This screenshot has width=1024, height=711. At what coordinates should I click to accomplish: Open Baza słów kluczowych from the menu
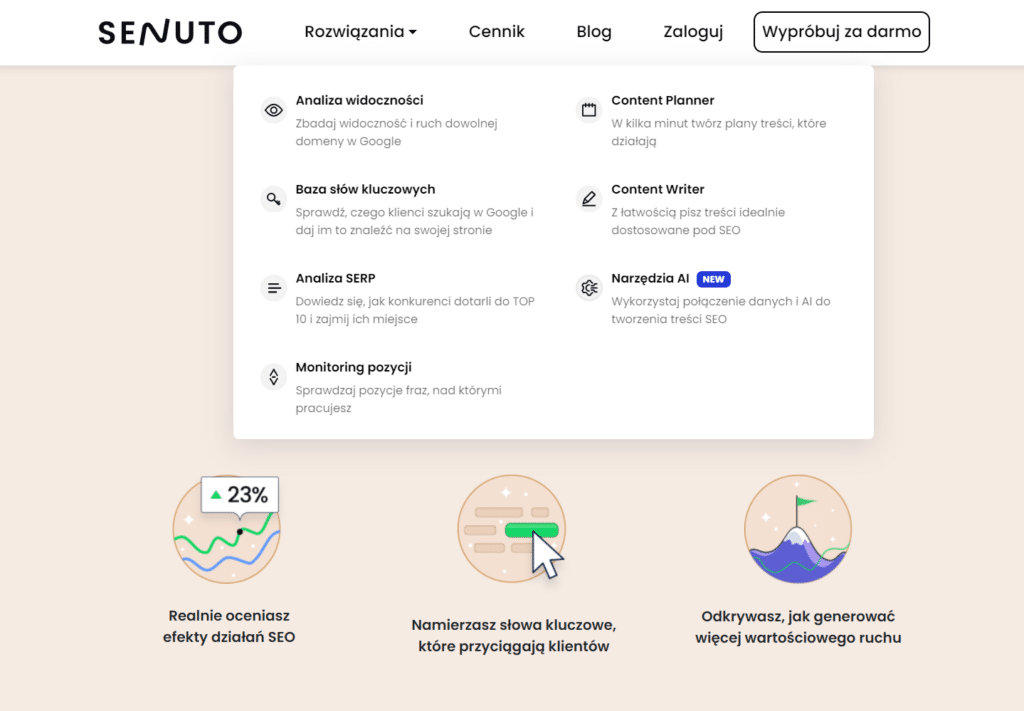365,189
